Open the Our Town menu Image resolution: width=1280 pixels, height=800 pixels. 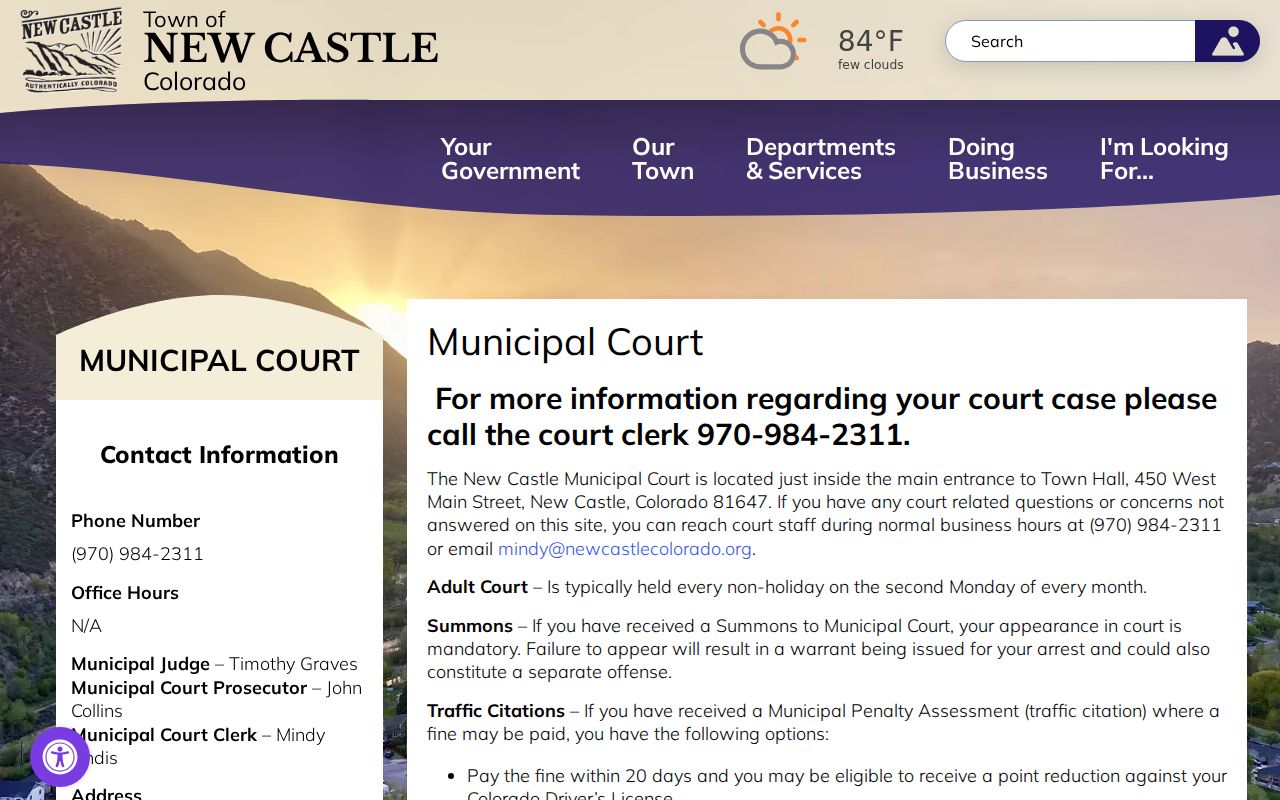663,159
